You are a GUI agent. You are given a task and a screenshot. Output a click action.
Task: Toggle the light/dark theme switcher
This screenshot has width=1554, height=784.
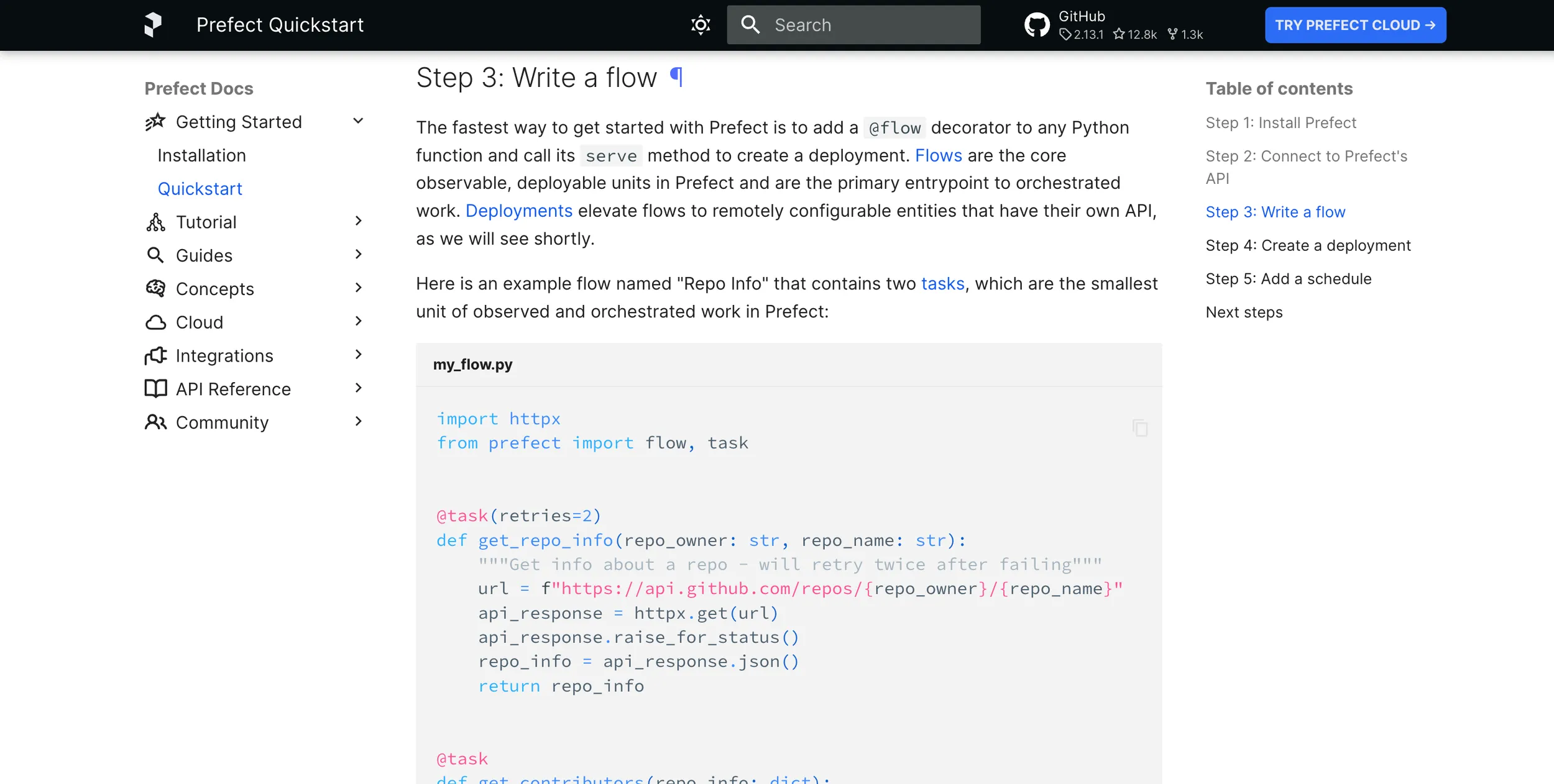coord(700,24)
